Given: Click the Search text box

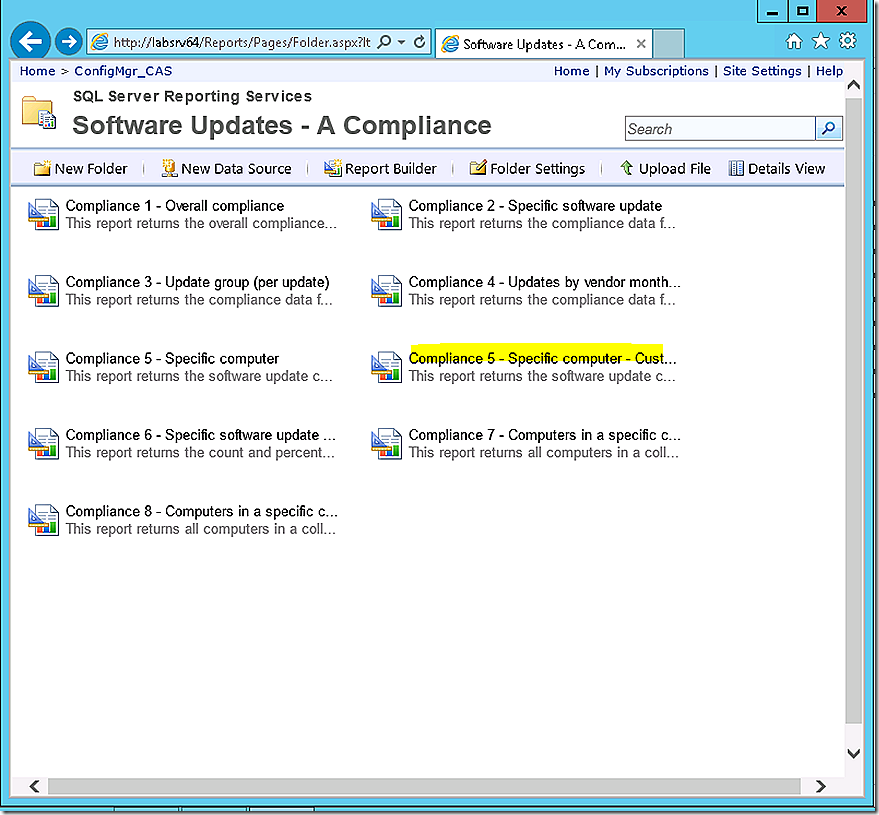Looking at the screenshot, I should (x=720, y=129).
